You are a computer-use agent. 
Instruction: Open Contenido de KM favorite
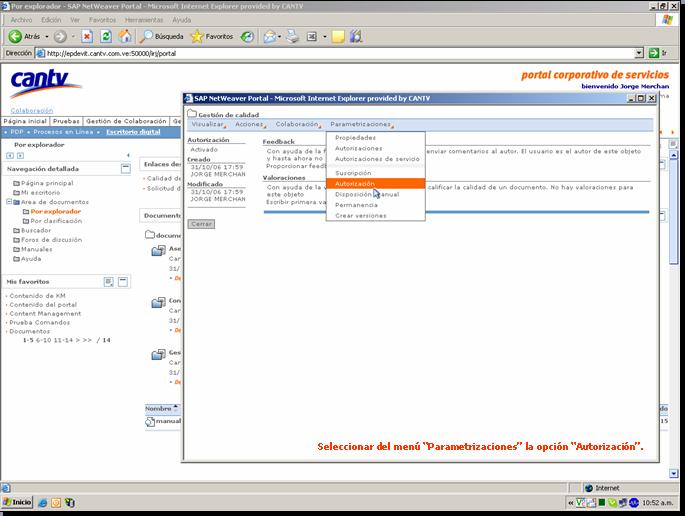(37, 296)
